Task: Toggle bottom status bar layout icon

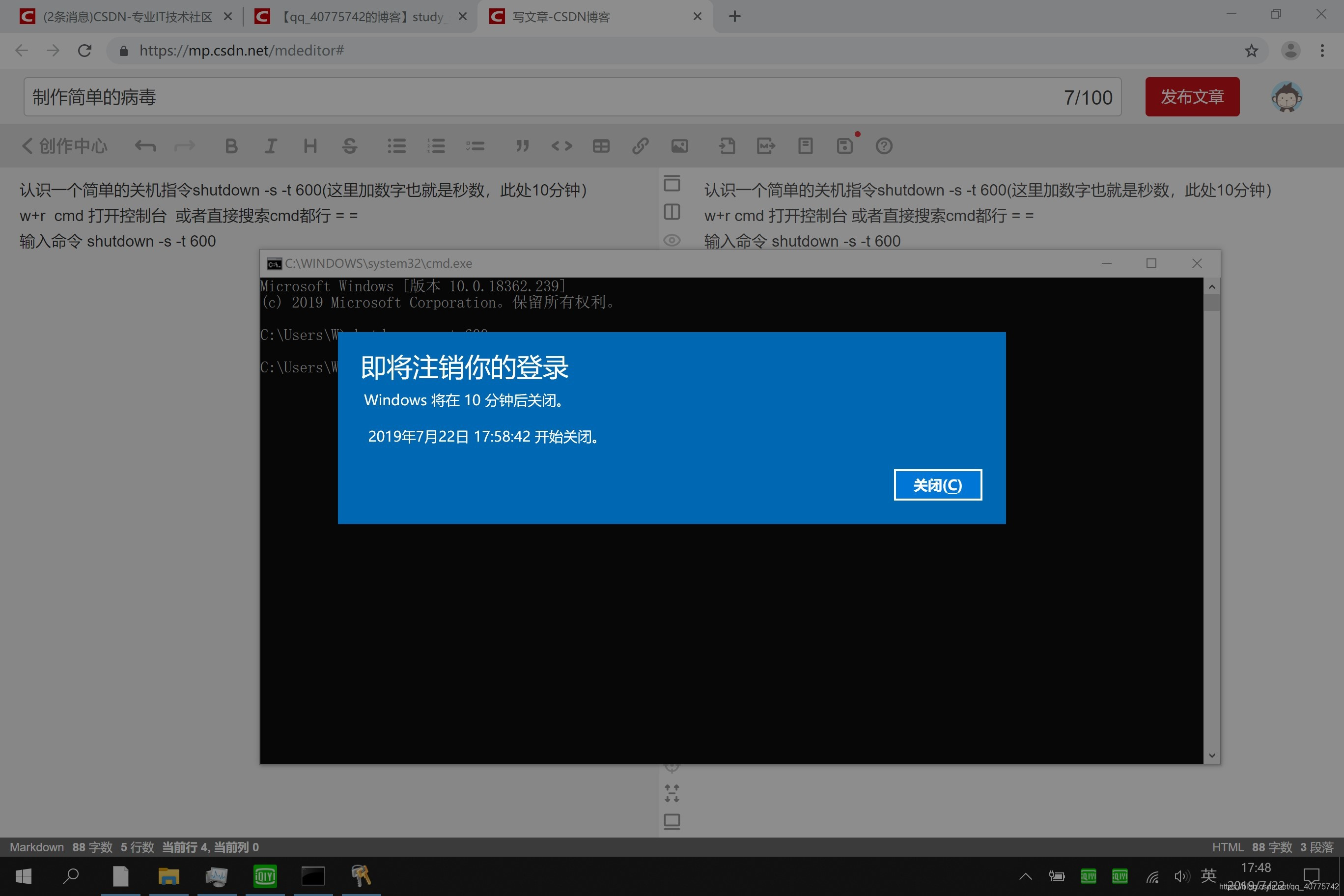Action: [x=672, y=822]
